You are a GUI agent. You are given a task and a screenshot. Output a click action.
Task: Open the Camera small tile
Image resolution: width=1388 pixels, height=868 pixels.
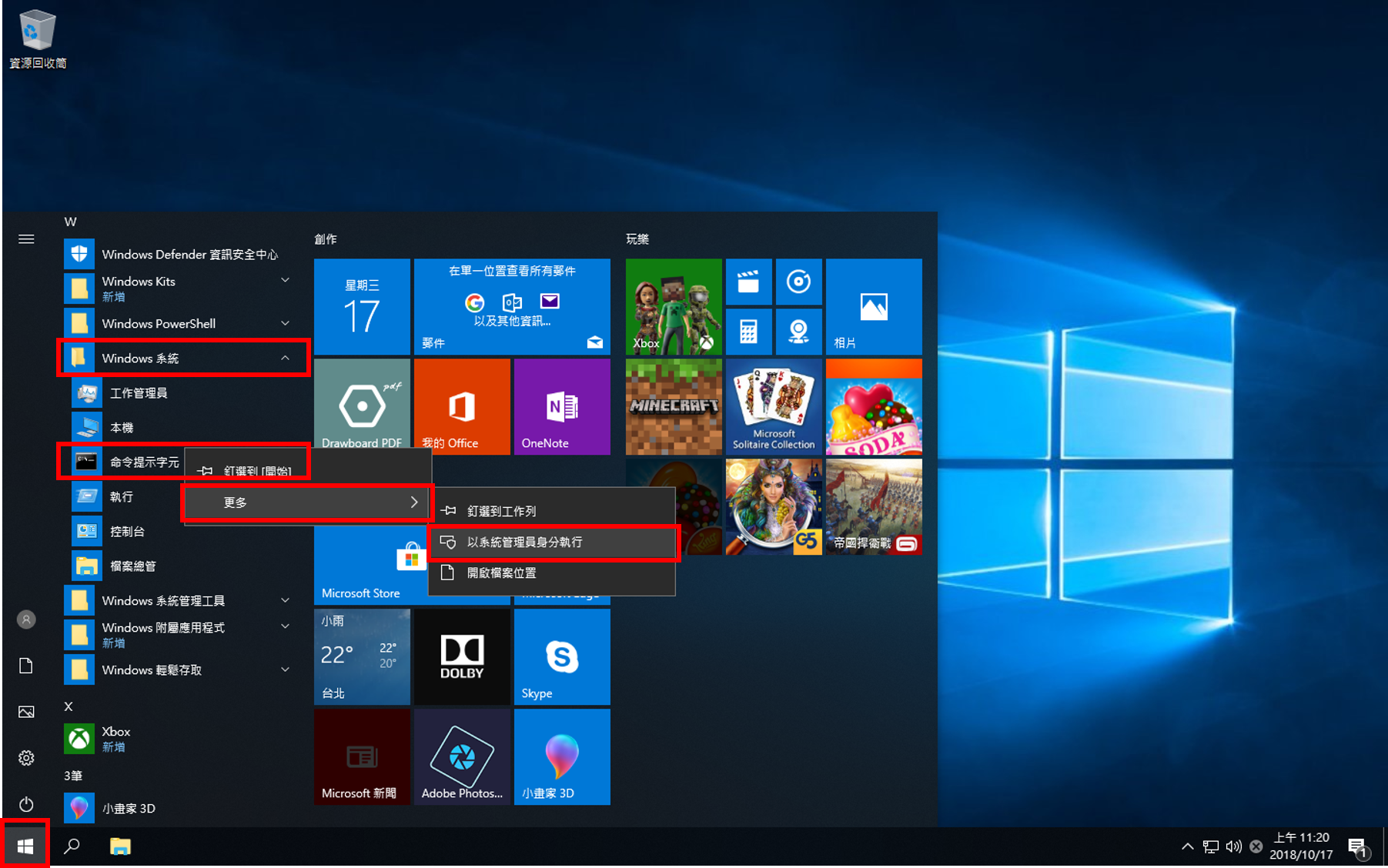coord(798,332)
